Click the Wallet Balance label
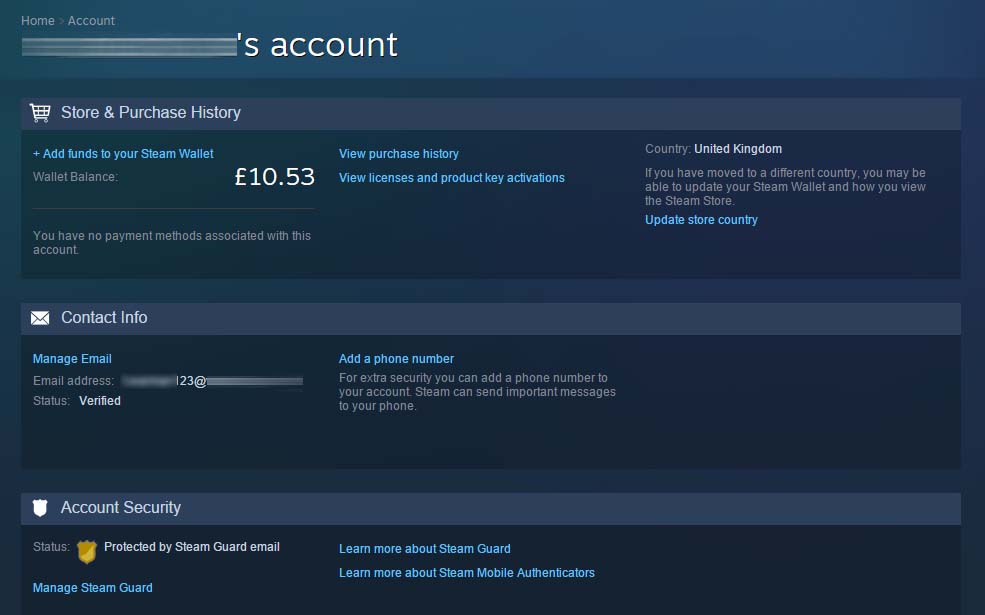Viewport: 985px width, 615px height. [75, 177]
